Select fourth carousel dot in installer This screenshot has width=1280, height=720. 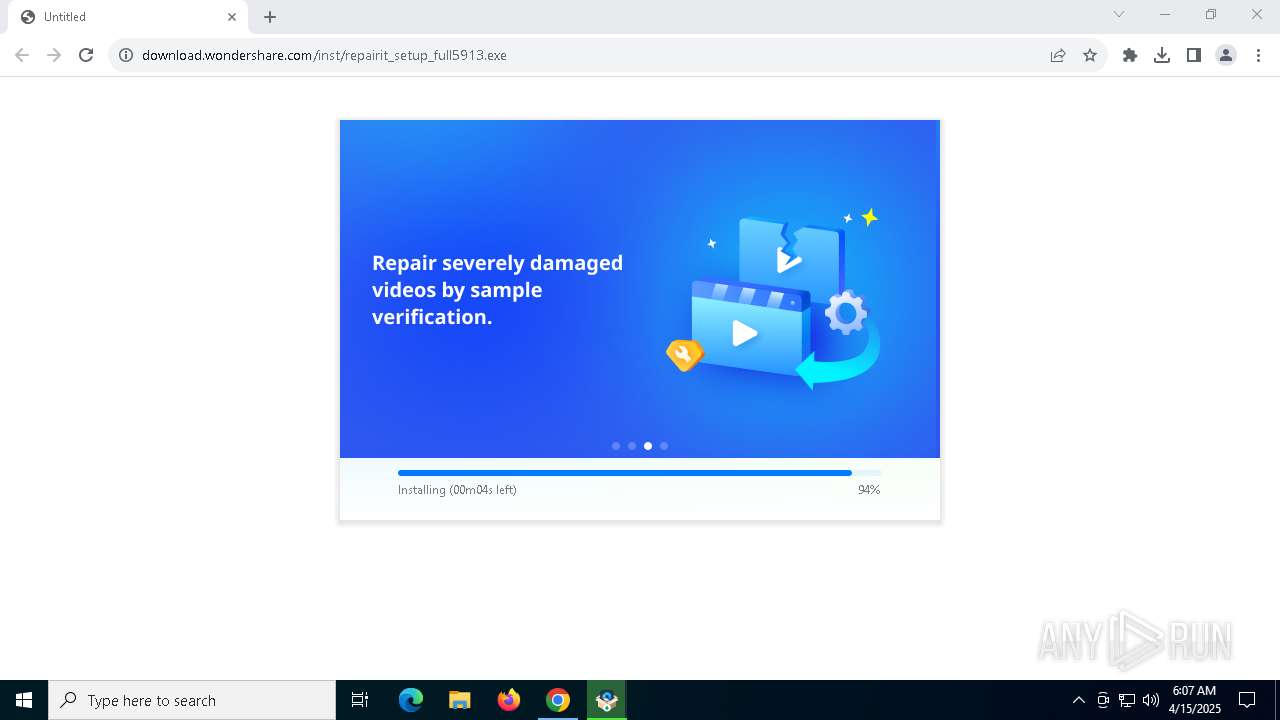tap(664, 446)
